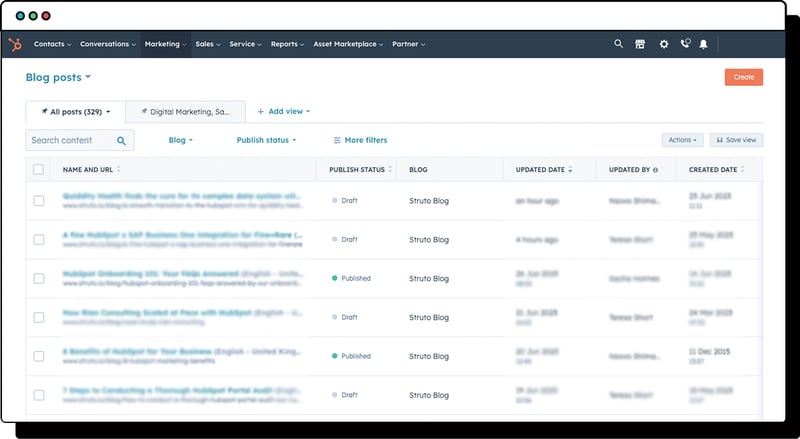Click the magnifier in Search content box
Image resolution: width=800 pixels, height=439 pixels.
coord(121,141)
